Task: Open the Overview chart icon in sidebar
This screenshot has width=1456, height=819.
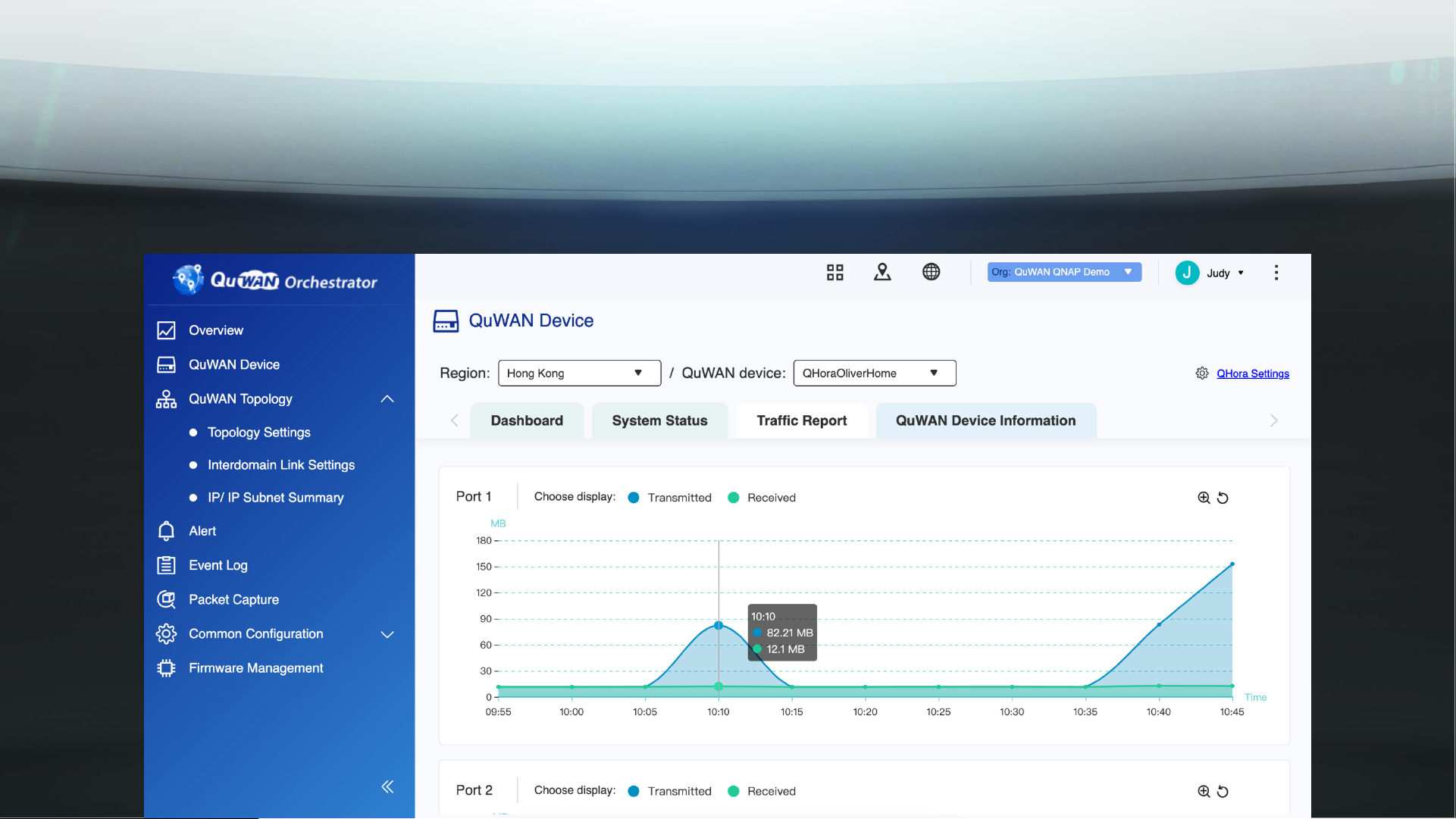Action: (166, 330)
